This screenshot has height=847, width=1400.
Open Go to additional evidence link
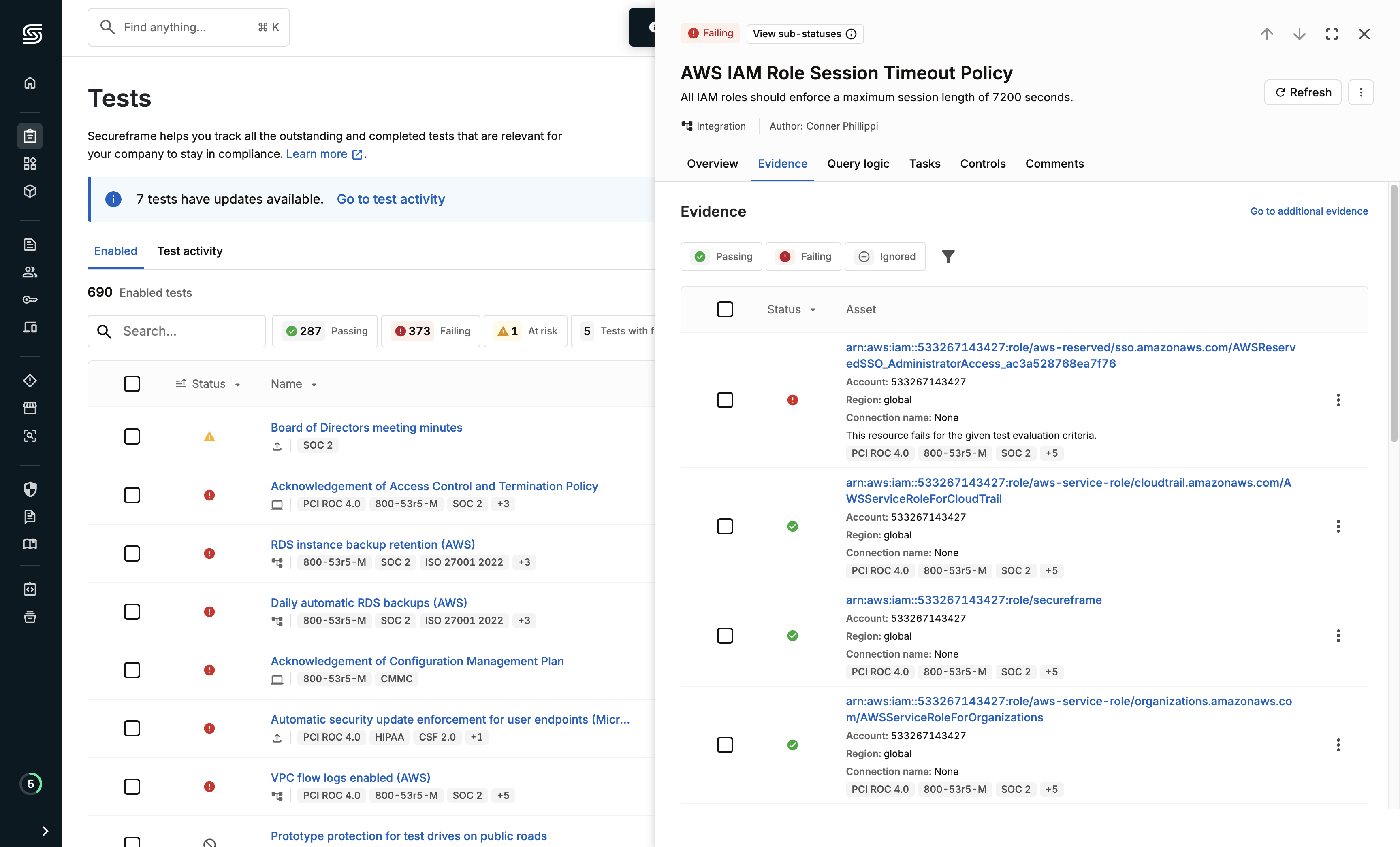point(1308,211)
